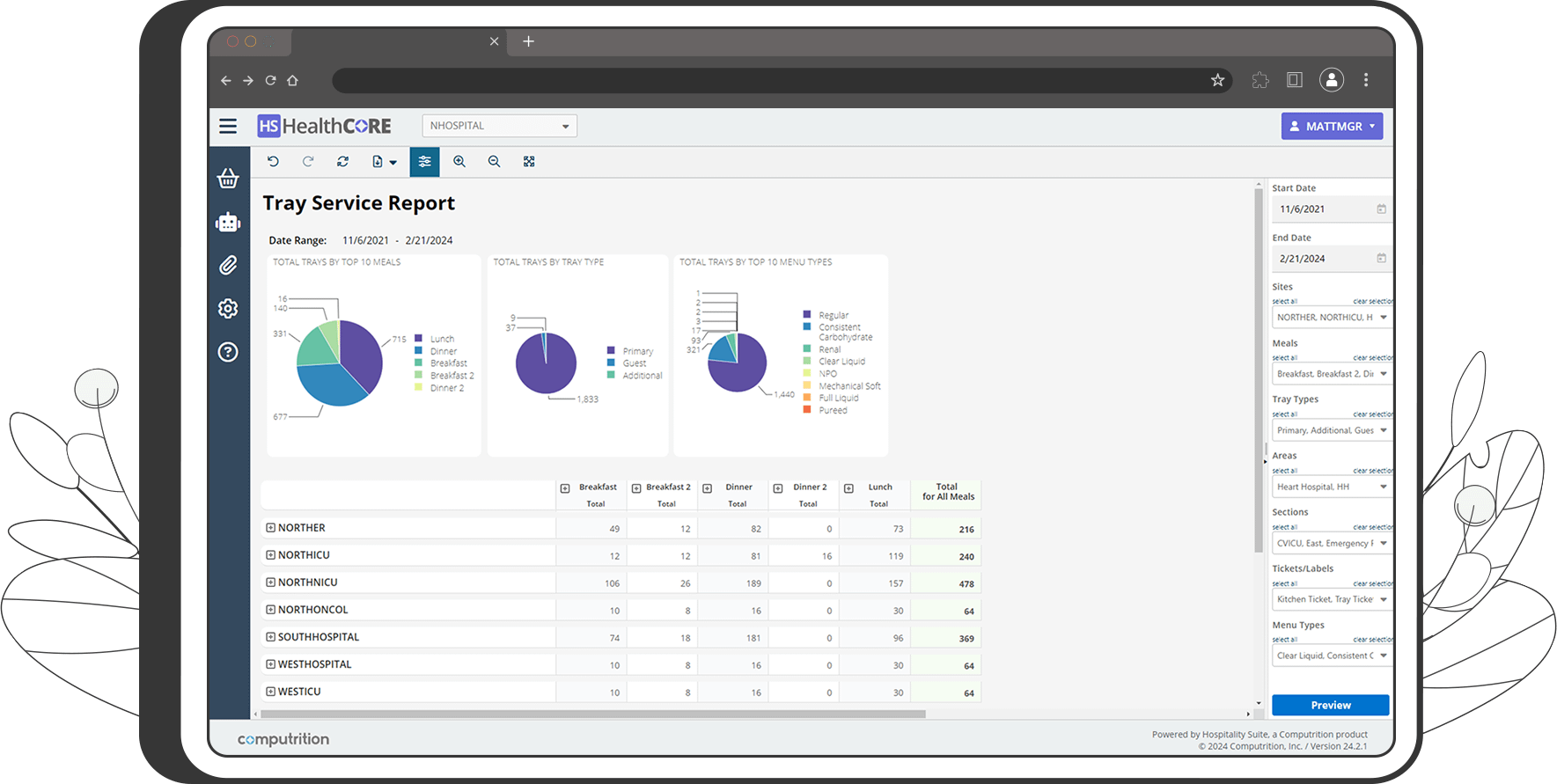Viewport: 1557px width, 784px height.
Task: Expand the Breakfast column group
Action: point(565,488)
